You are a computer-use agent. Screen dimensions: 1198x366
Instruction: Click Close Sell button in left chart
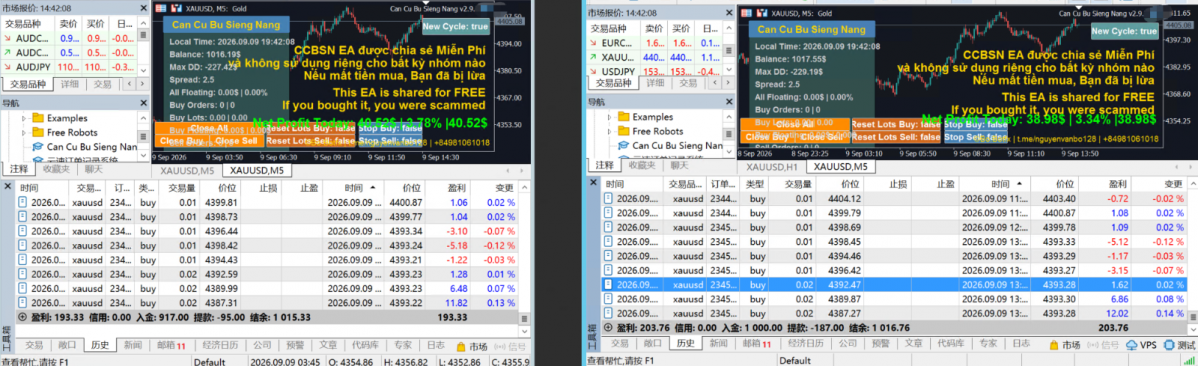click(x=236, y=141)
